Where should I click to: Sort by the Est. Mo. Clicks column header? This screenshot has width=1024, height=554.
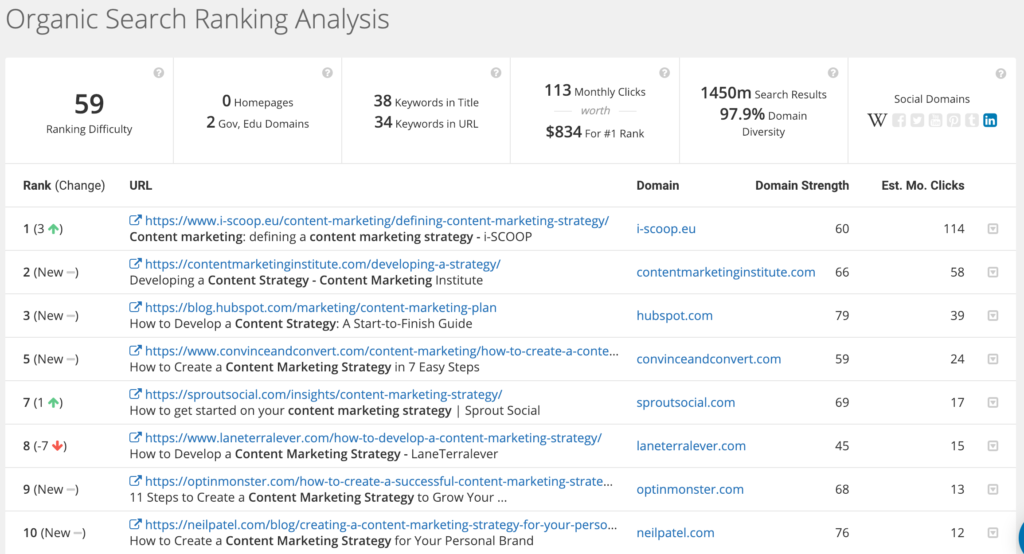click(923, 186)
